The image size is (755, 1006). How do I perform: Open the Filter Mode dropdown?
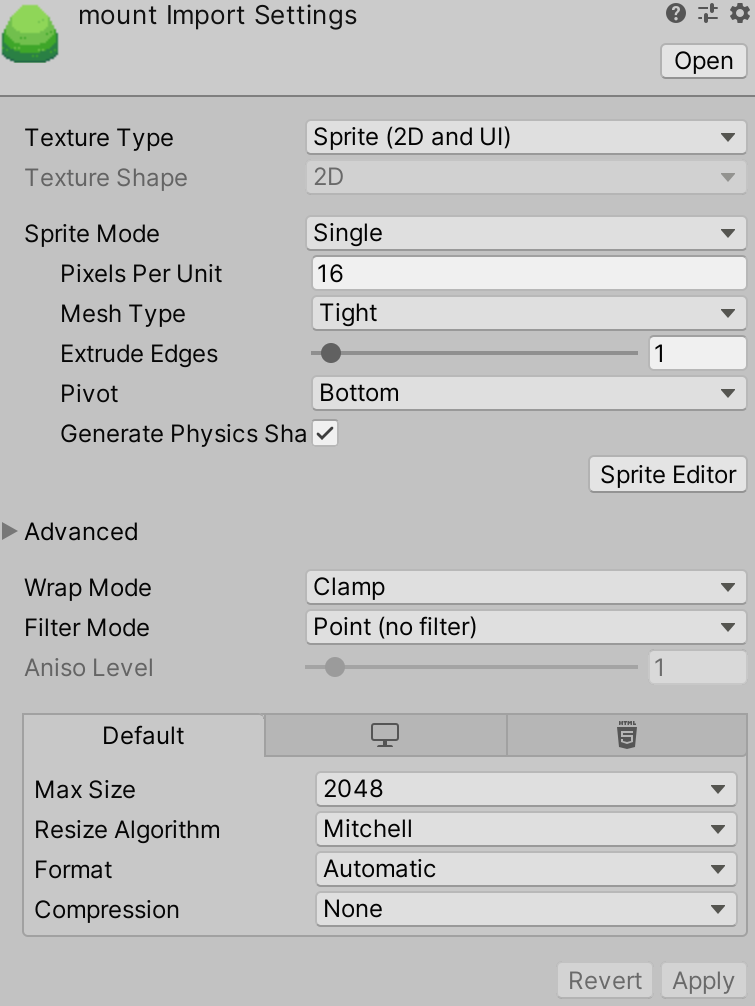tap(526, 627)
